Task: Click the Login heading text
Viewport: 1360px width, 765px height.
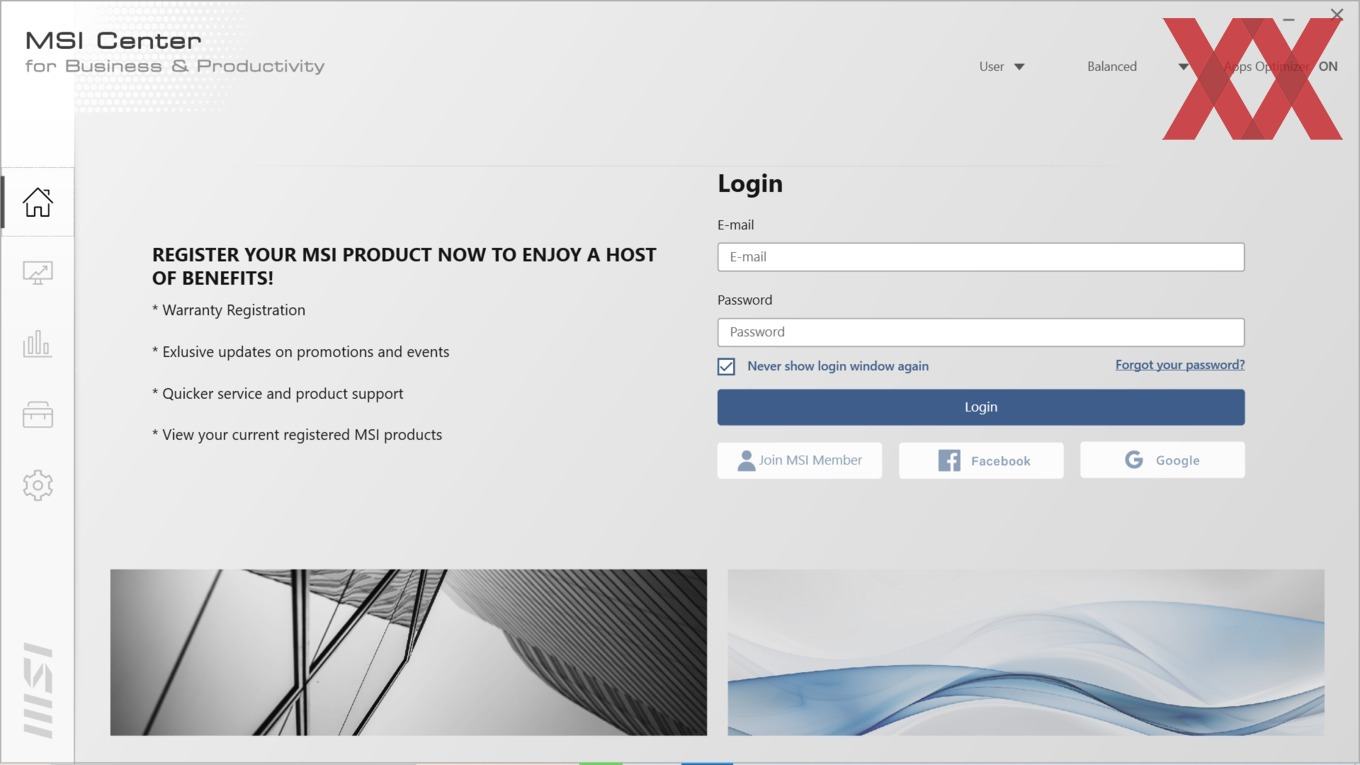Action: (x=750, y=184)
